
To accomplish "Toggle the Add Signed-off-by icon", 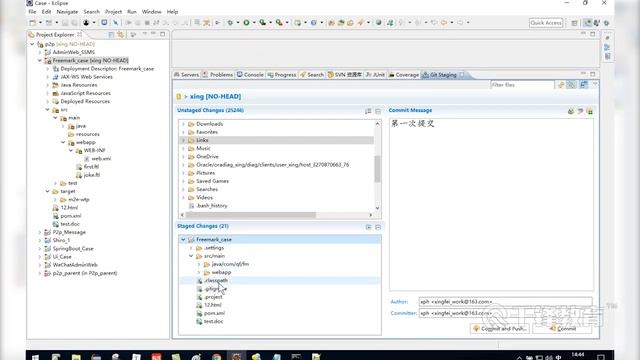I will point(580,111).
